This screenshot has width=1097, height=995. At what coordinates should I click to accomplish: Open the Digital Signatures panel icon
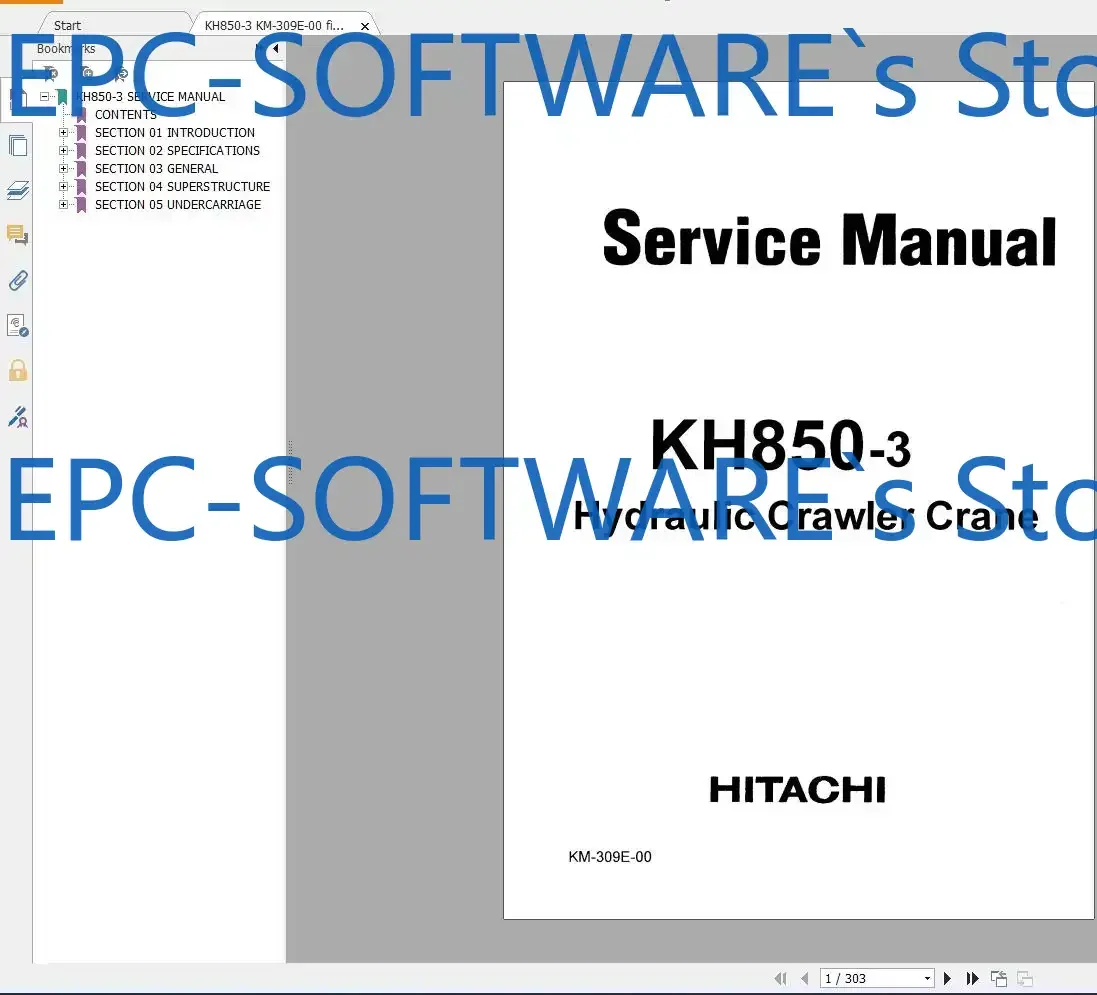(17, 325)
